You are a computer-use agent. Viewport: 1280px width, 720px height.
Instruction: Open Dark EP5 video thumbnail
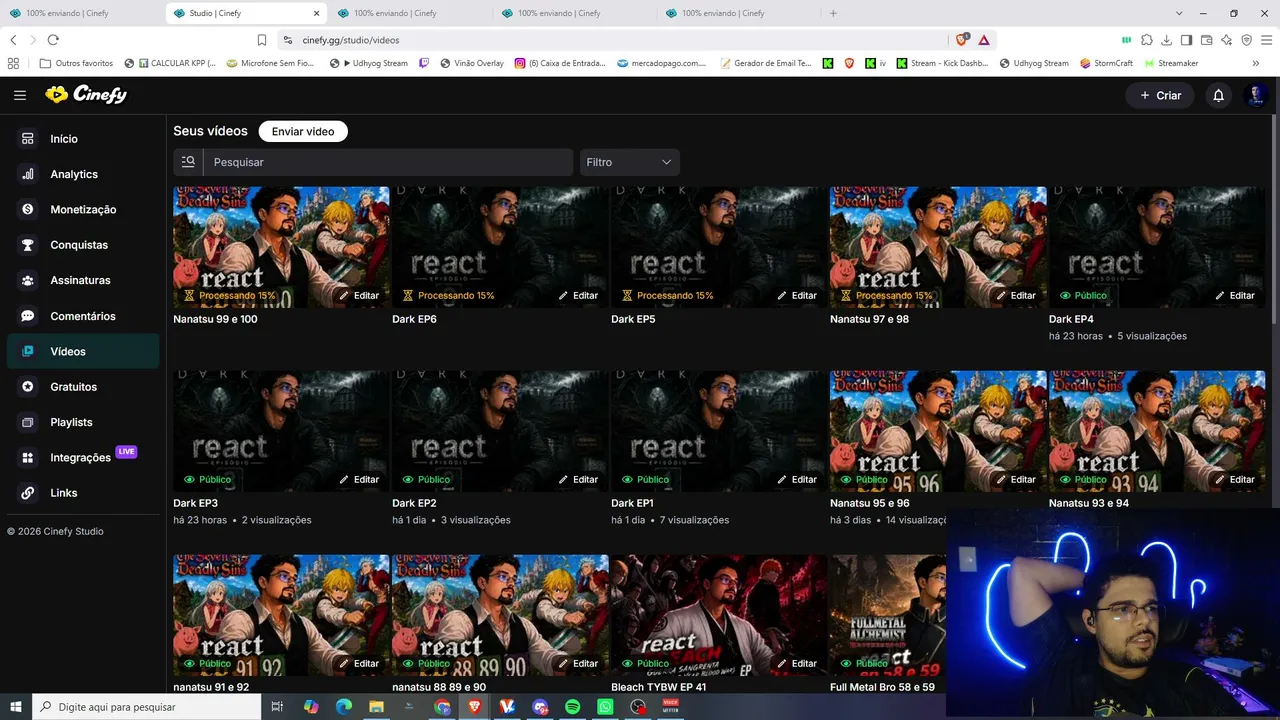click(719, 247)
